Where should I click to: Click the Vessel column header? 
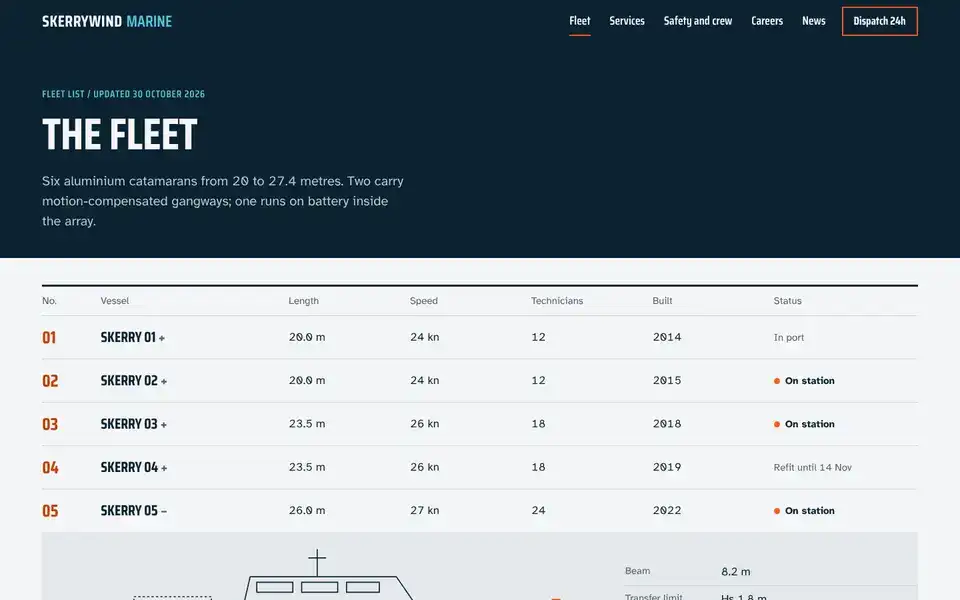[x=114, y=301]
